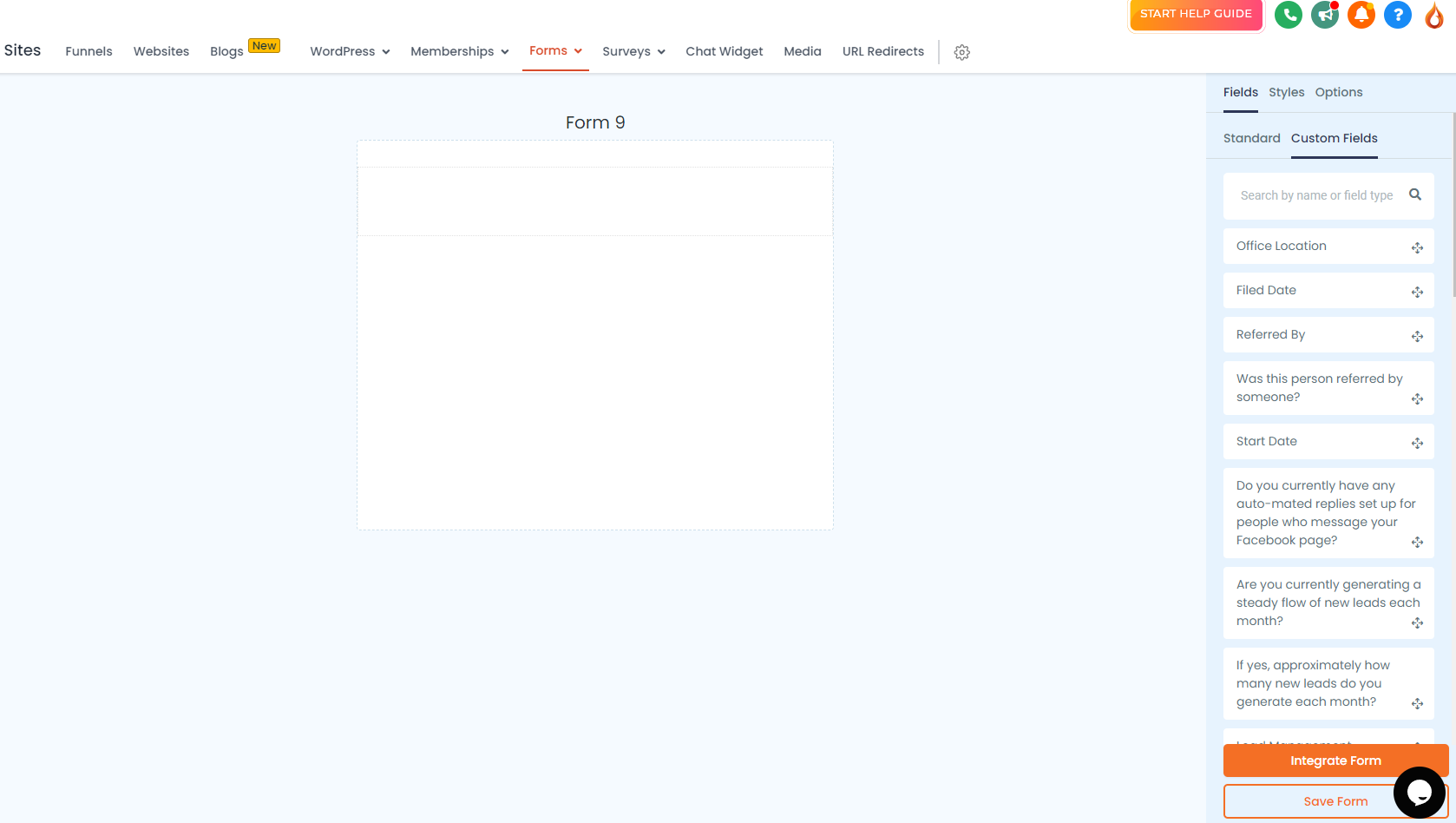The width and height of the screenshot is (1456, 823).
Task: Click the Integrate Form button
Action: point(1335,760)
